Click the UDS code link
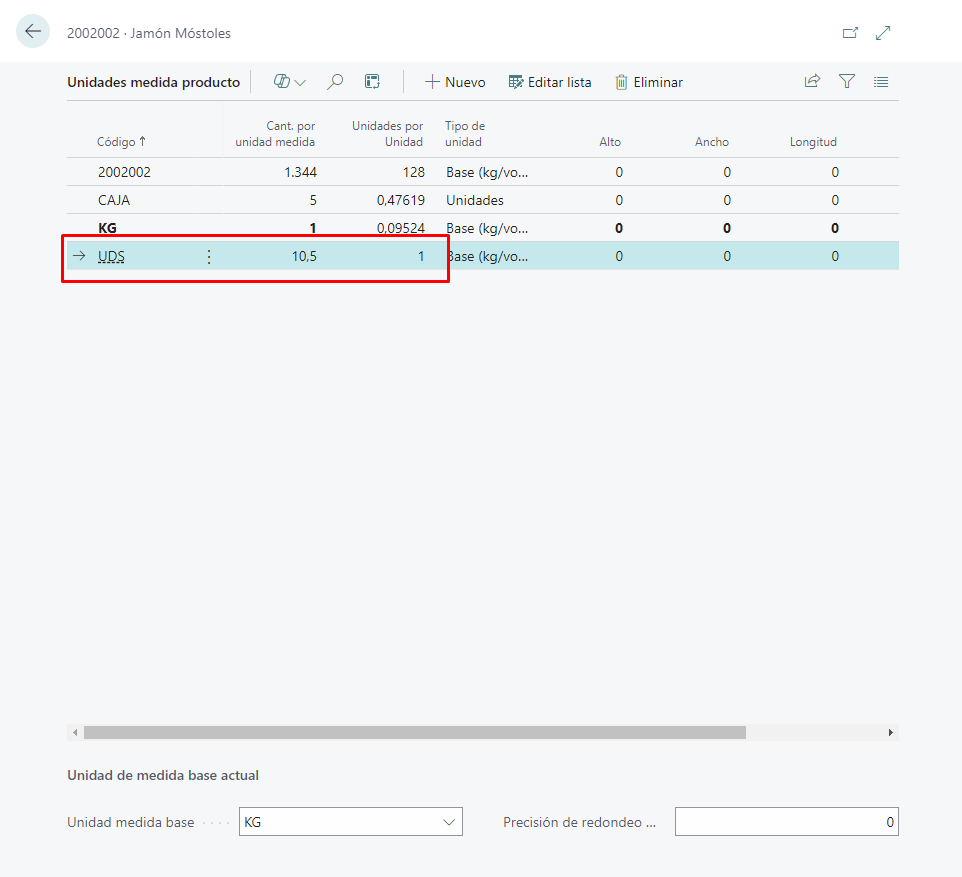 (x=111, y=257)
